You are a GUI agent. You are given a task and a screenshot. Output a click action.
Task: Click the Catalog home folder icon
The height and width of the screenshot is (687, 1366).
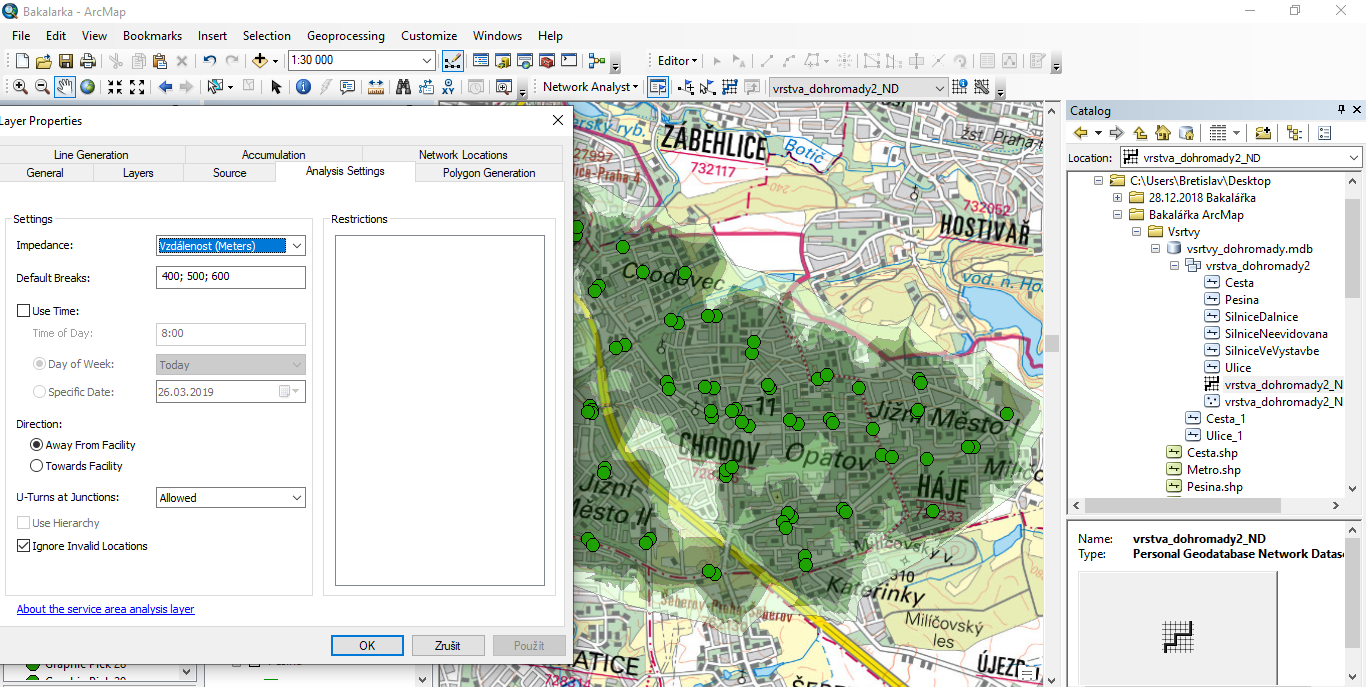[1162, 133]
